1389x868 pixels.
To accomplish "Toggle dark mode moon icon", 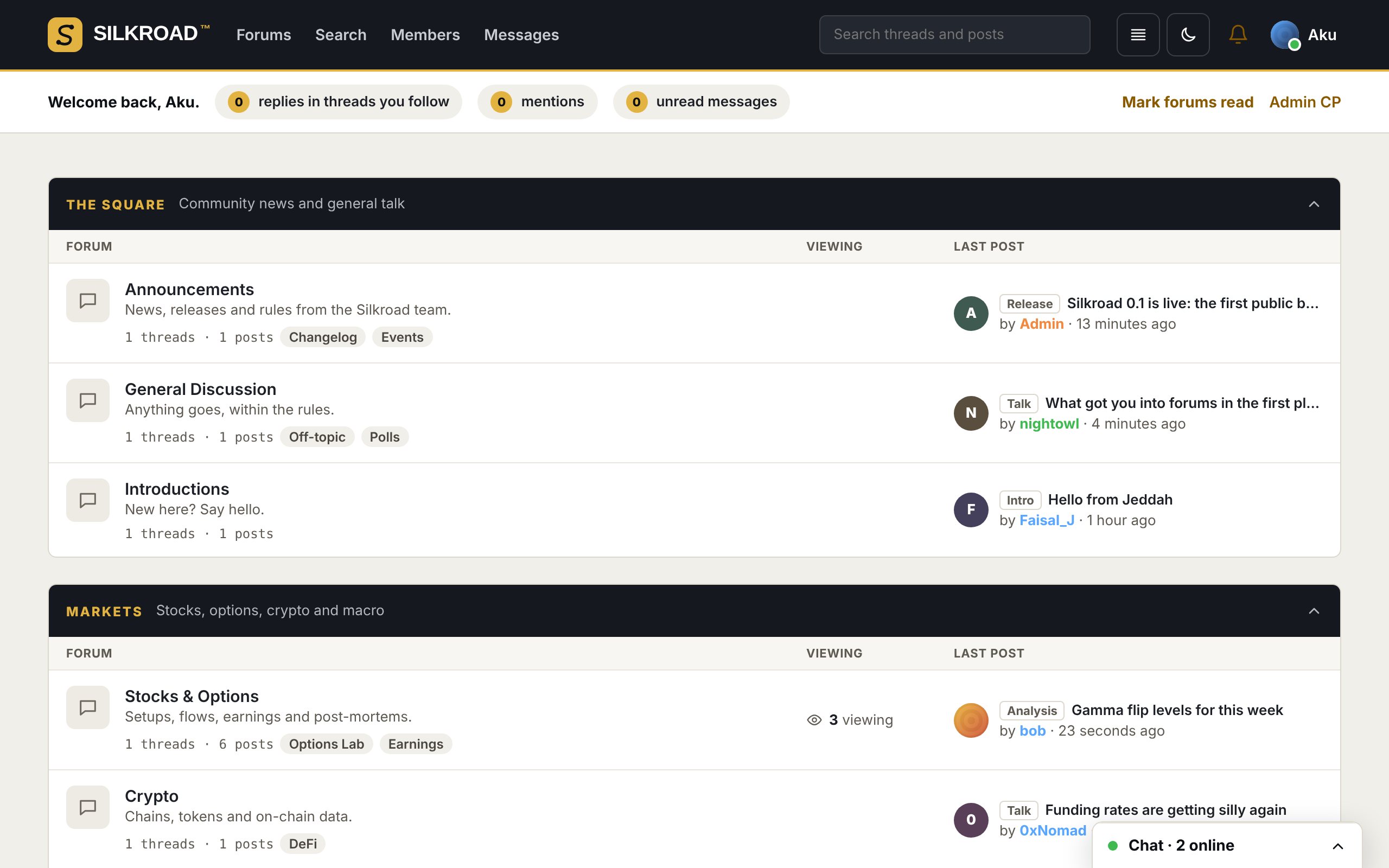I will [1188, 34].
